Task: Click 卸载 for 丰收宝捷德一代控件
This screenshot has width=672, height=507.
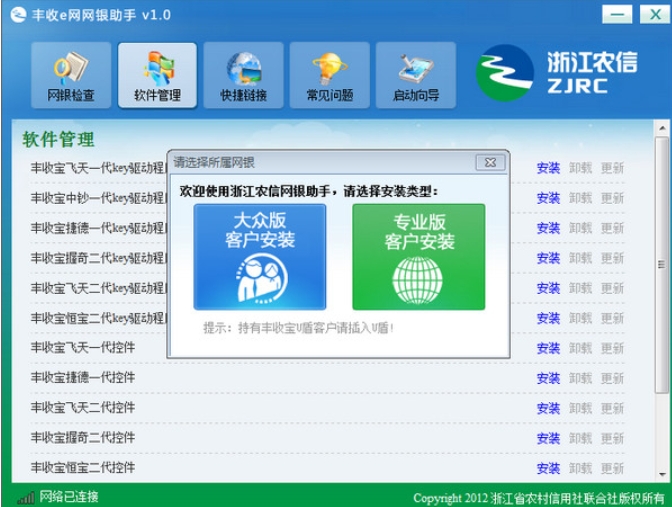Action: [580, 378]
